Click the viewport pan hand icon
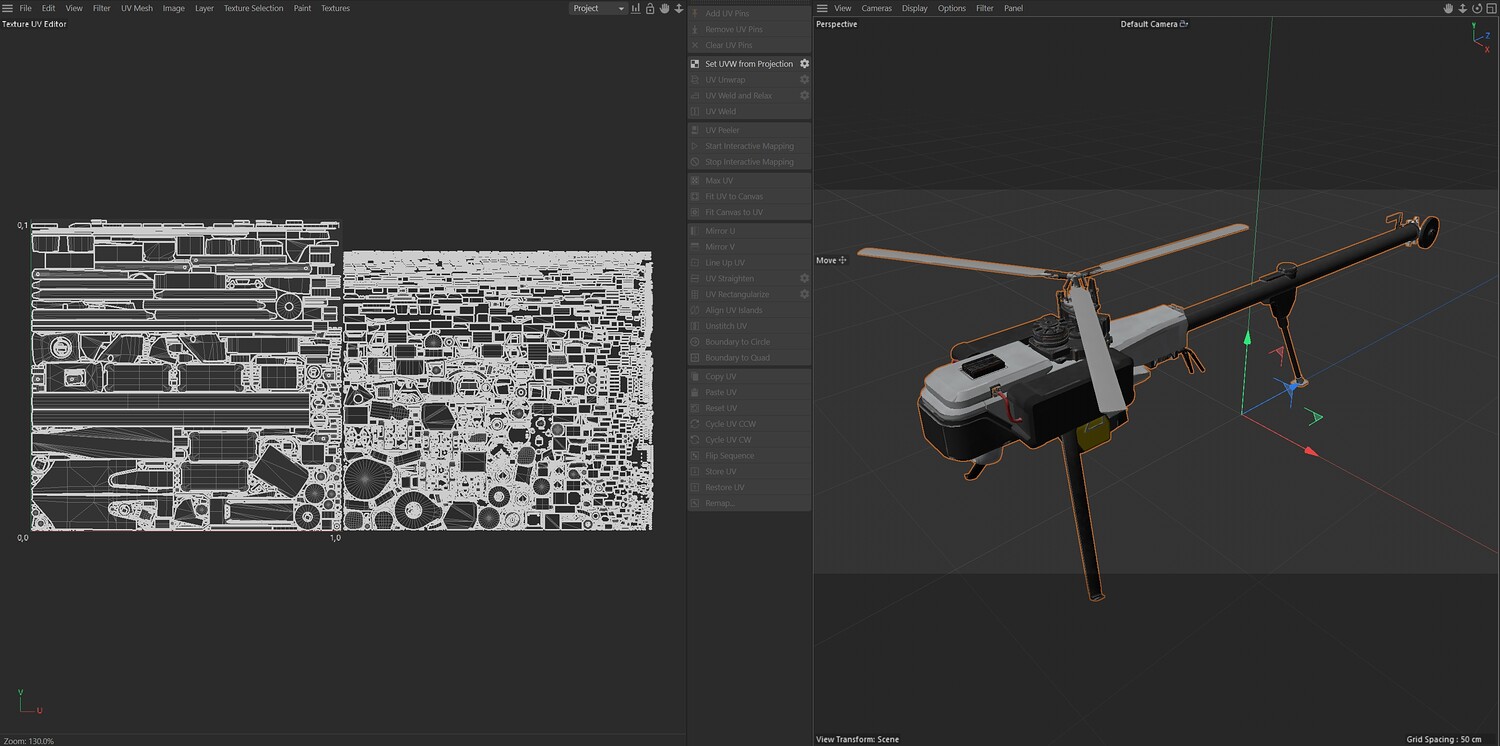1500x746 pixels. (x=1447, y=8)
